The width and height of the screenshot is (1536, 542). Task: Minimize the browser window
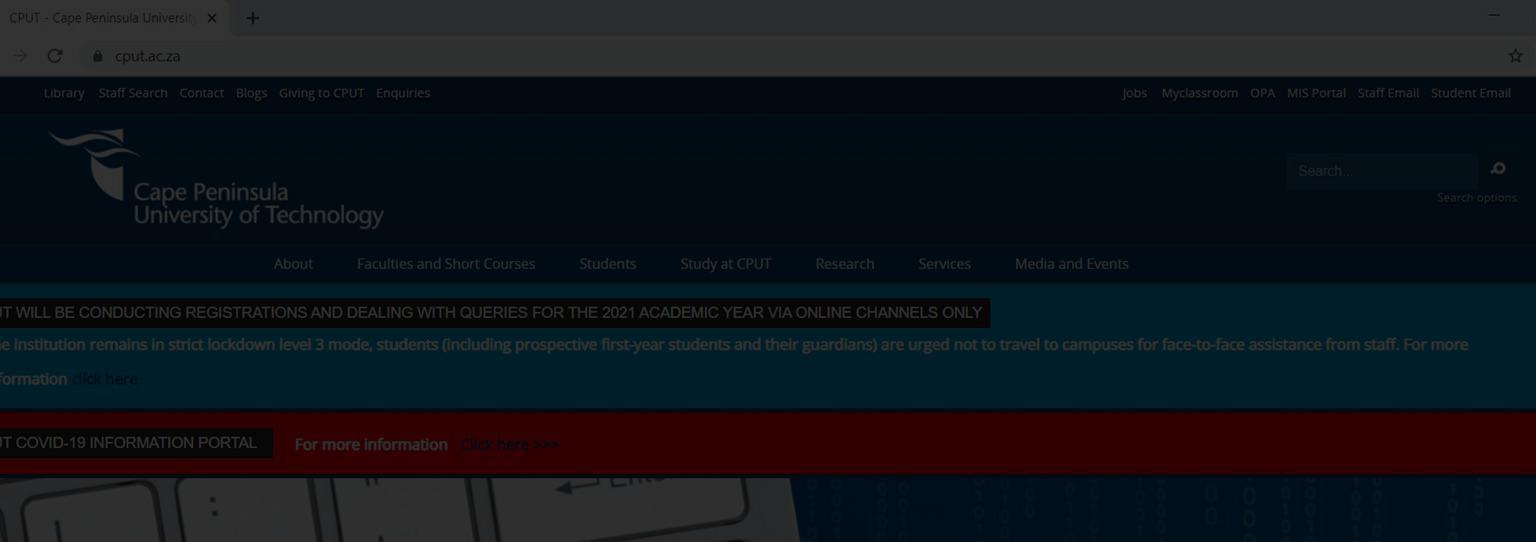point(1494,16)
